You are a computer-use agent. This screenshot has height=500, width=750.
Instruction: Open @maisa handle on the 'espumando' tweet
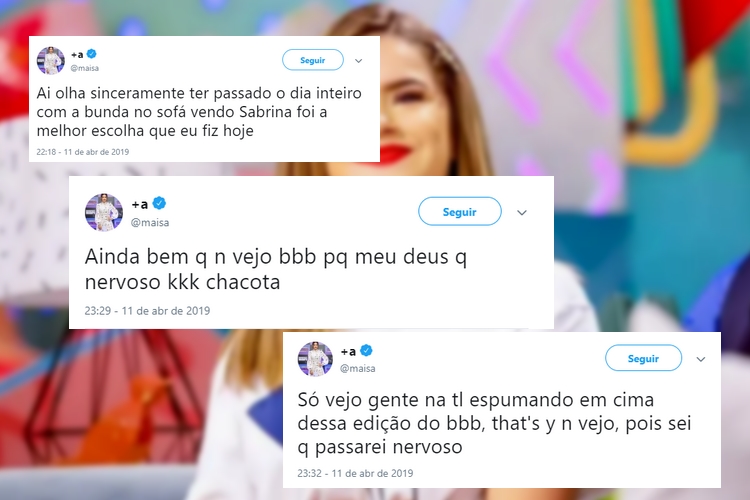(x=357, y=368)
